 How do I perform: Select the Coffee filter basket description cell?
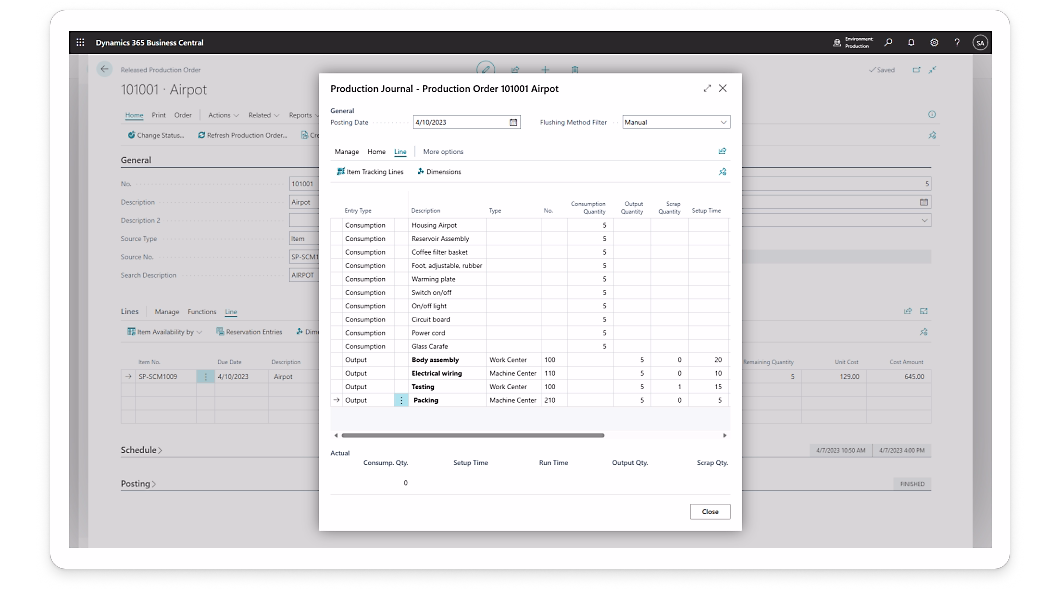[447, 252]
